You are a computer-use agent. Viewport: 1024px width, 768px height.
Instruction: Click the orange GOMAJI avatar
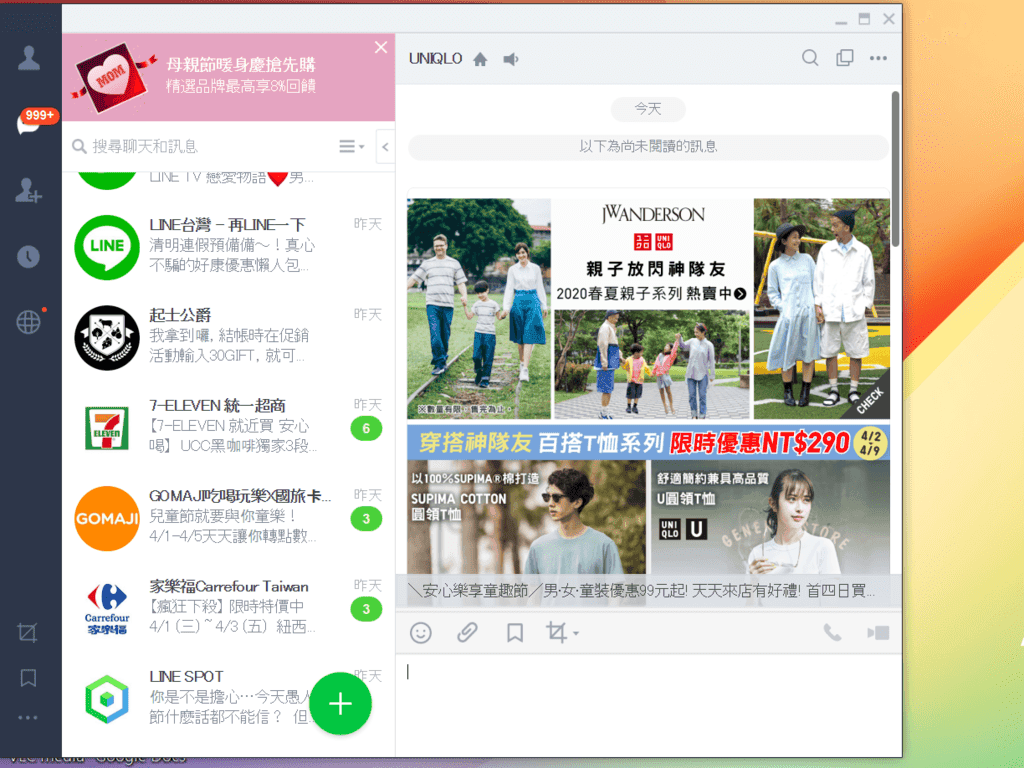(107, 518)
